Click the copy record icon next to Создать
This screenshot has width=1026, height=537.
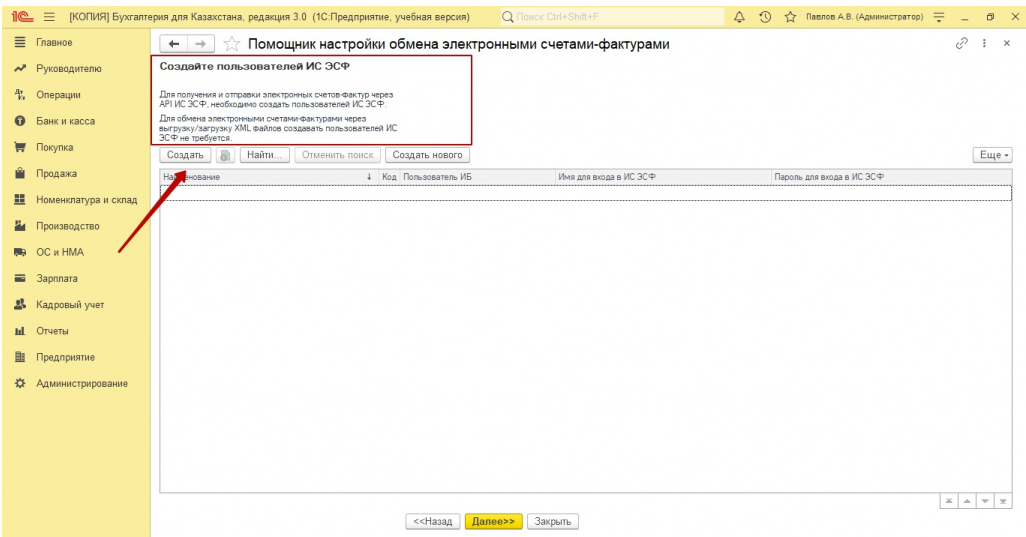pyautogui.click(x=224, y=155)
